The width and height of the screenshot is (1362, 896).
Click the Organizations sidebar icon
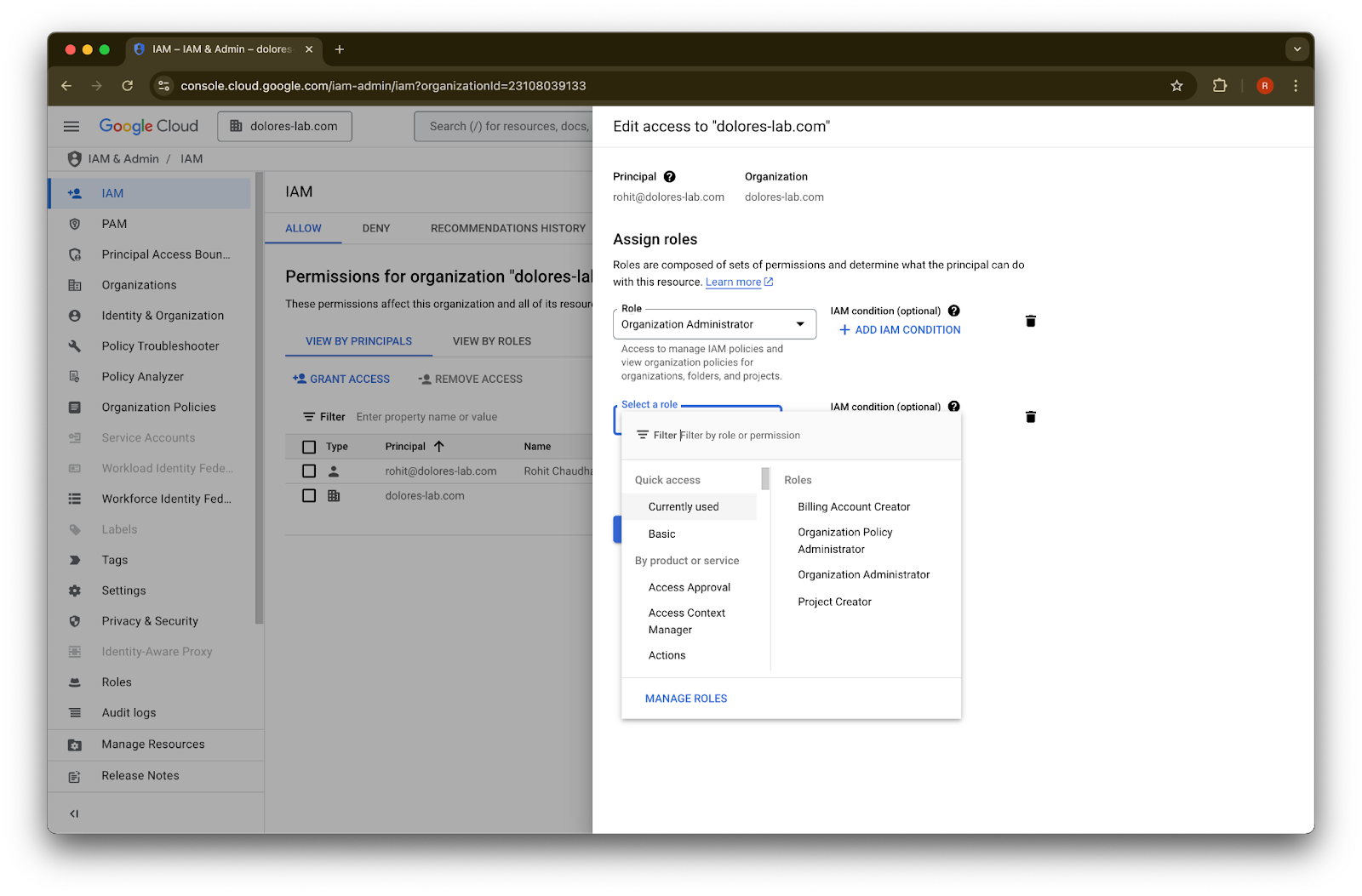(75, 285)
